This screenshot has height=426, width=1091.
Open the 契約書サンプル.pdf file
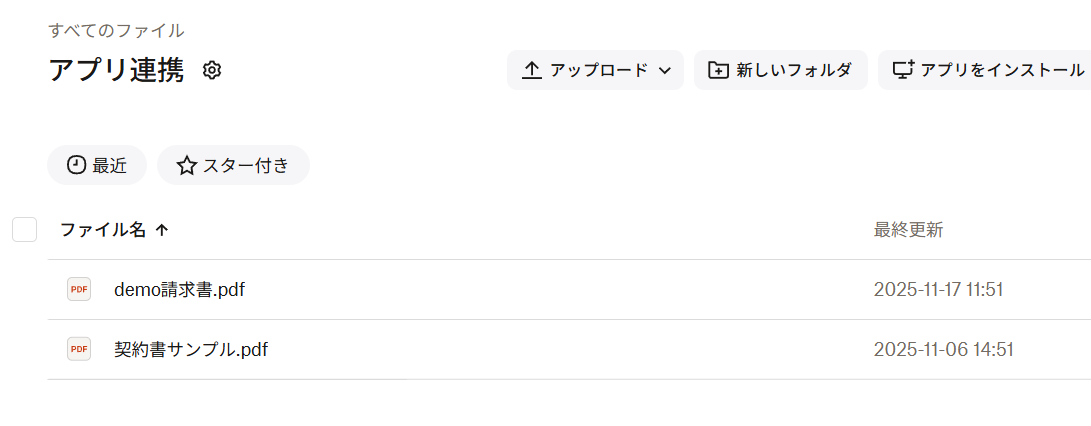[x=191, y=349]
